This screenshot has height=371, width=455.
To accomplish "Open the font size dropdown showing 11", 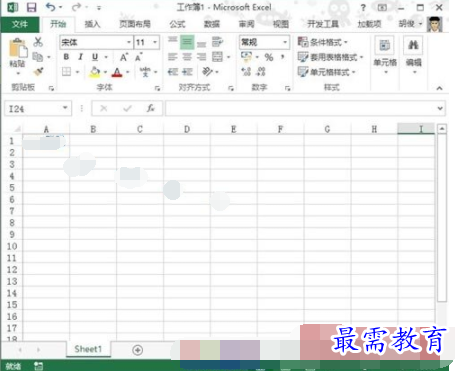I will [155, 42].
